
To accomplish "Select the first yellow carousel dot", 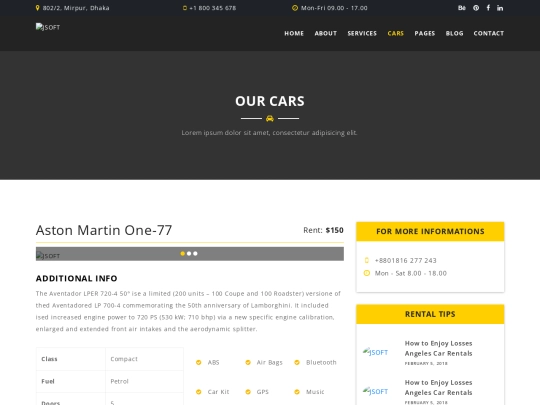I will tap(183, 253).
